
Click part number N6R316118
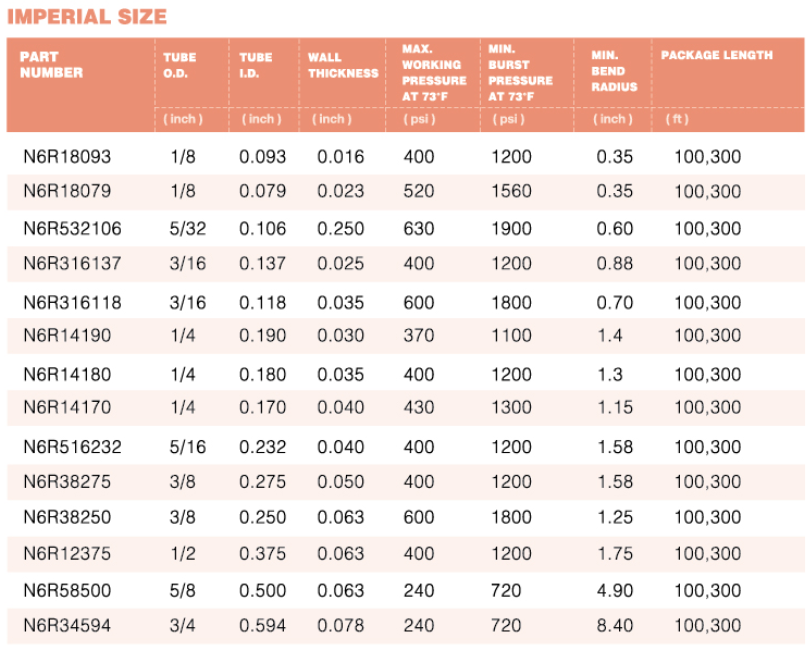coord(72,302)
